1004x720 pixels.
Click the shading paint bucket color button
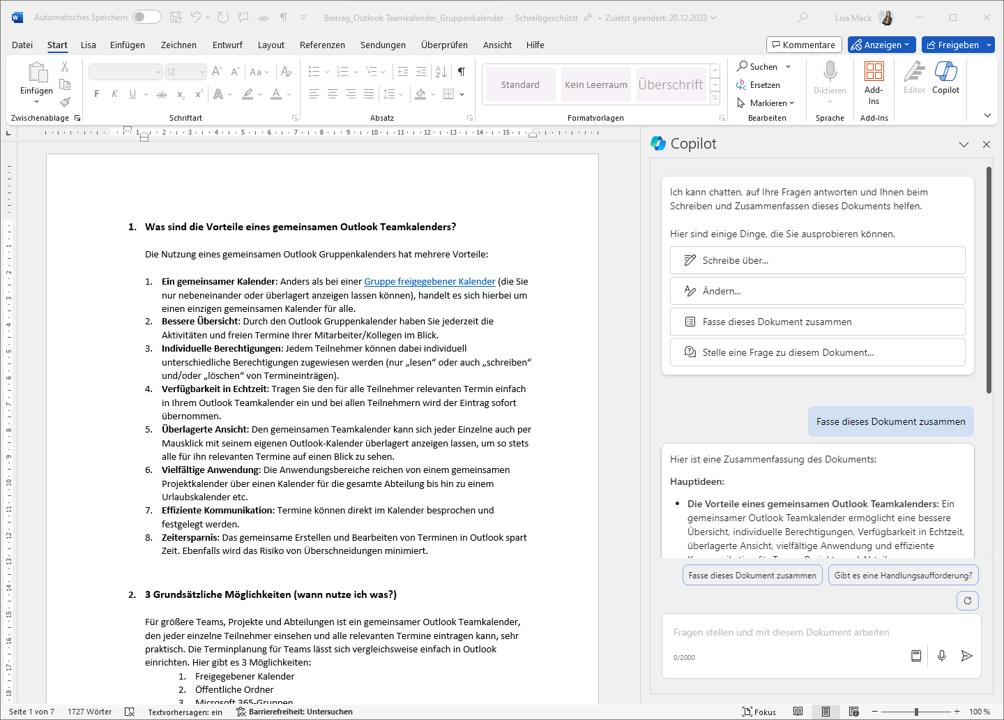(421, 94)
